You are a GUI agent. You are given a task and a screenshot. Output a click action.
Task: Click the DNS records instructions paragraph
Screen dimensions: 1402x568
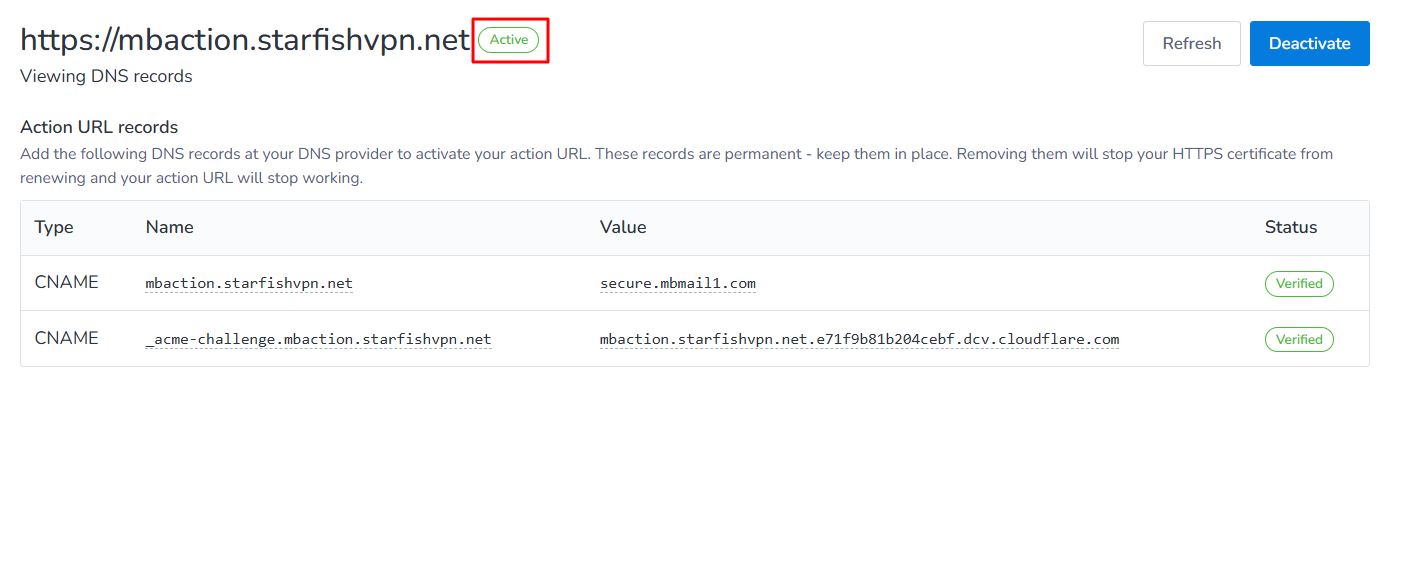click(676, 166)
